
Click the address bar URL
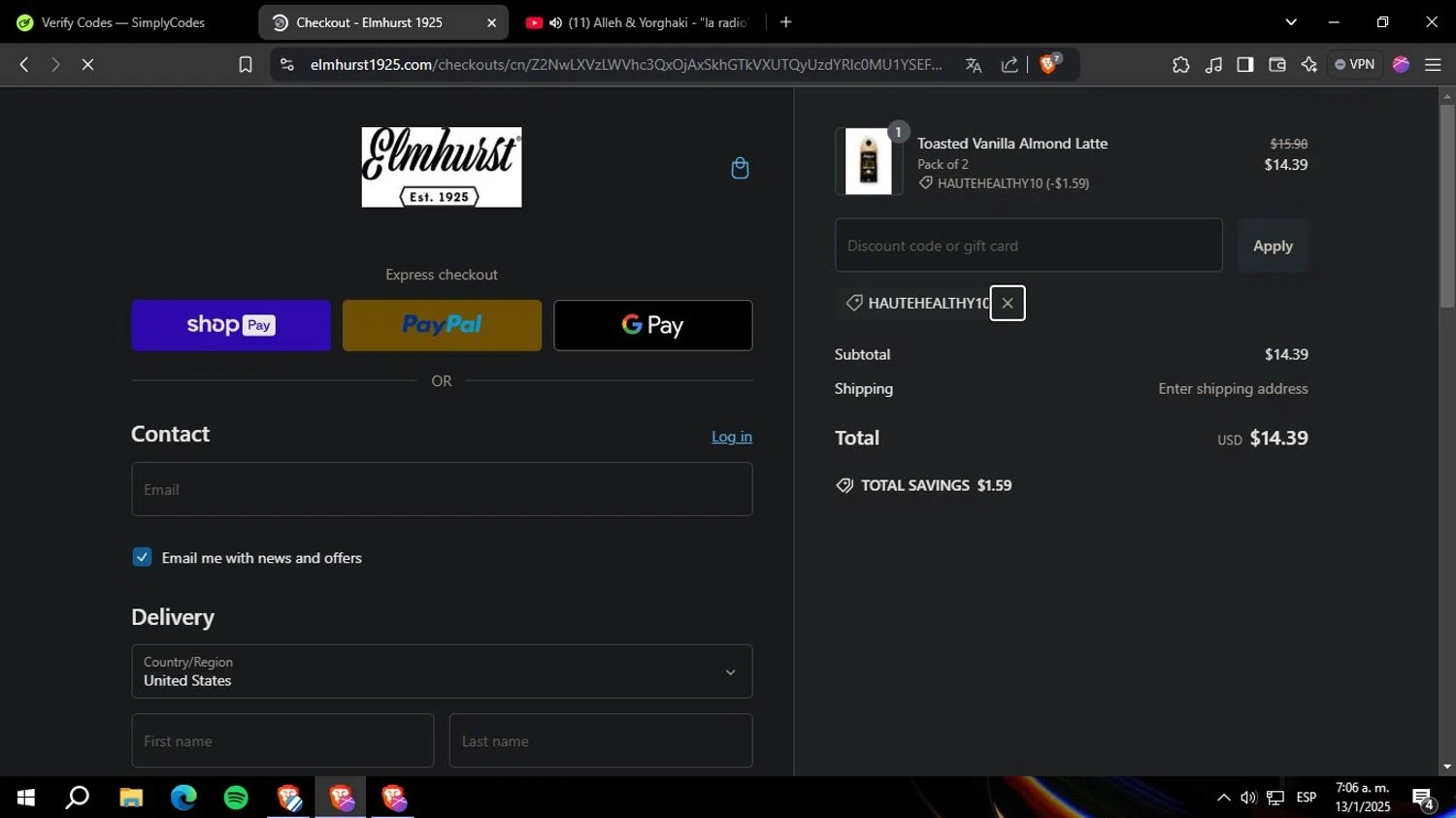[626, 65]
